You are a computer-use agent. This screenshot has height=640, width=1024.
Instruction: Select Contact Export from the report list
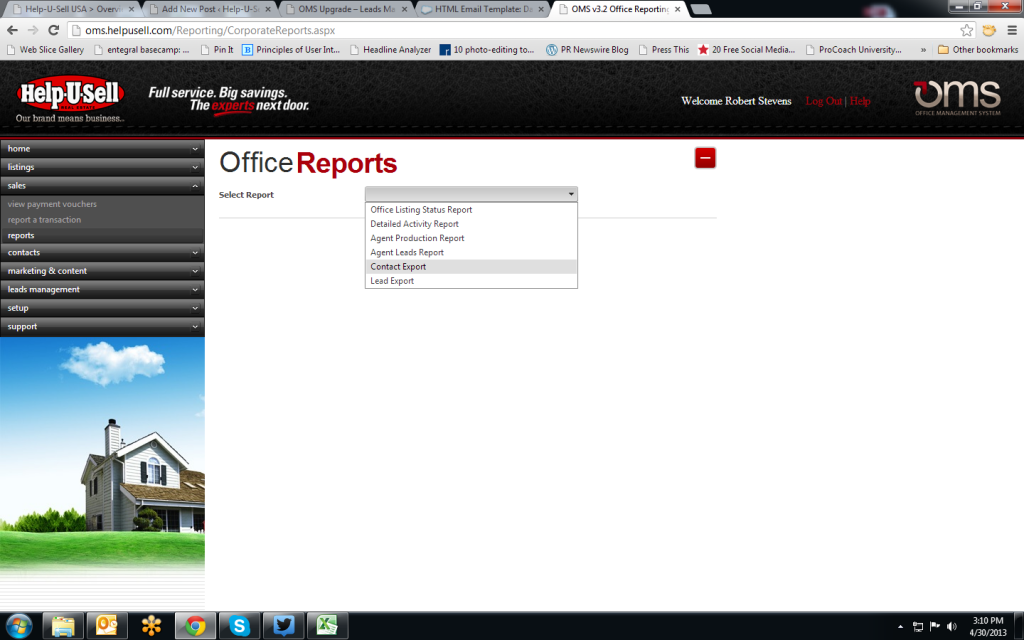tap(398, 266)
